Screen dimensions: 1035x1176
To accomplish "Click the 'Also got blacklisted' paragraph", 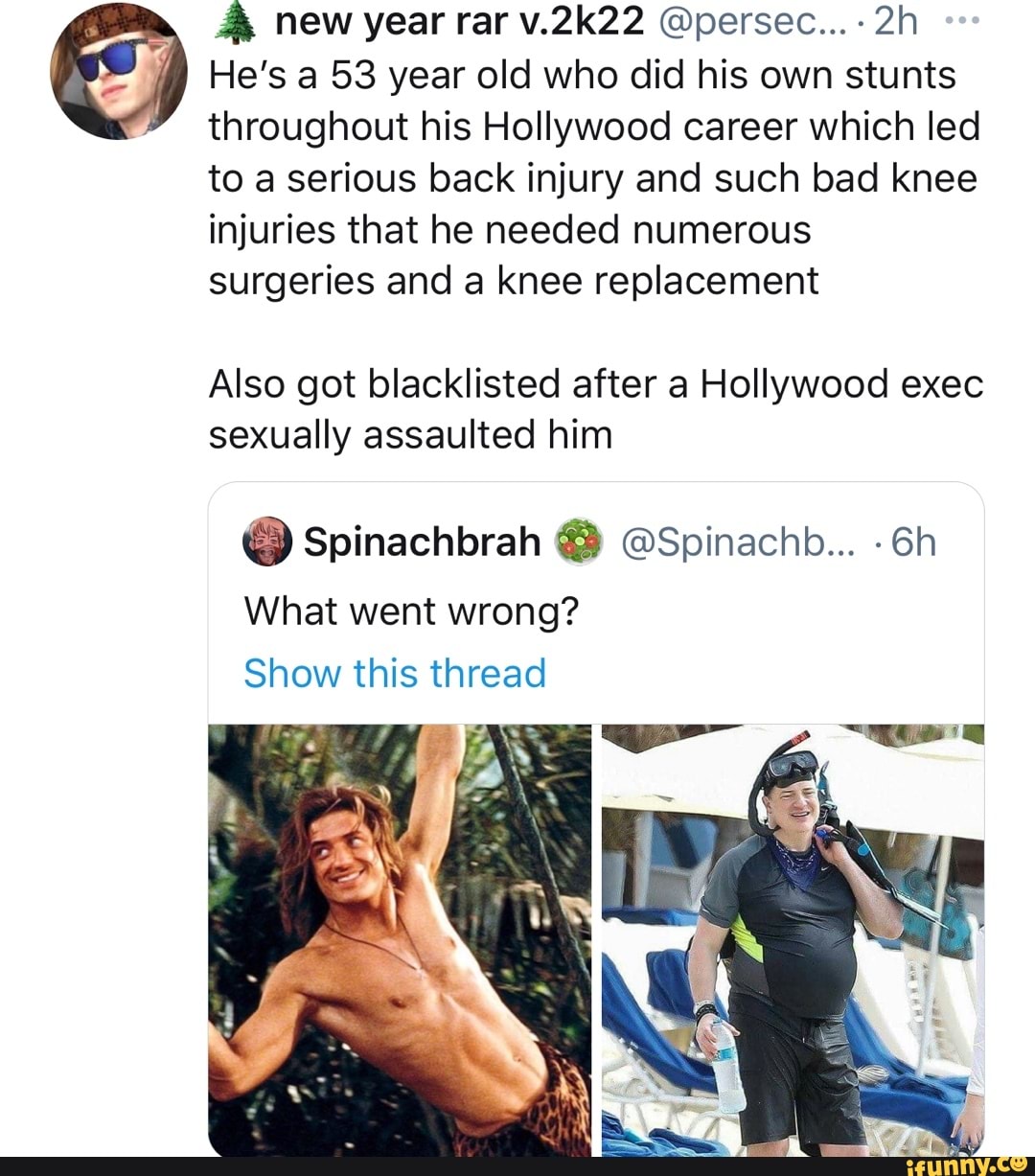I will pos(596,409).
